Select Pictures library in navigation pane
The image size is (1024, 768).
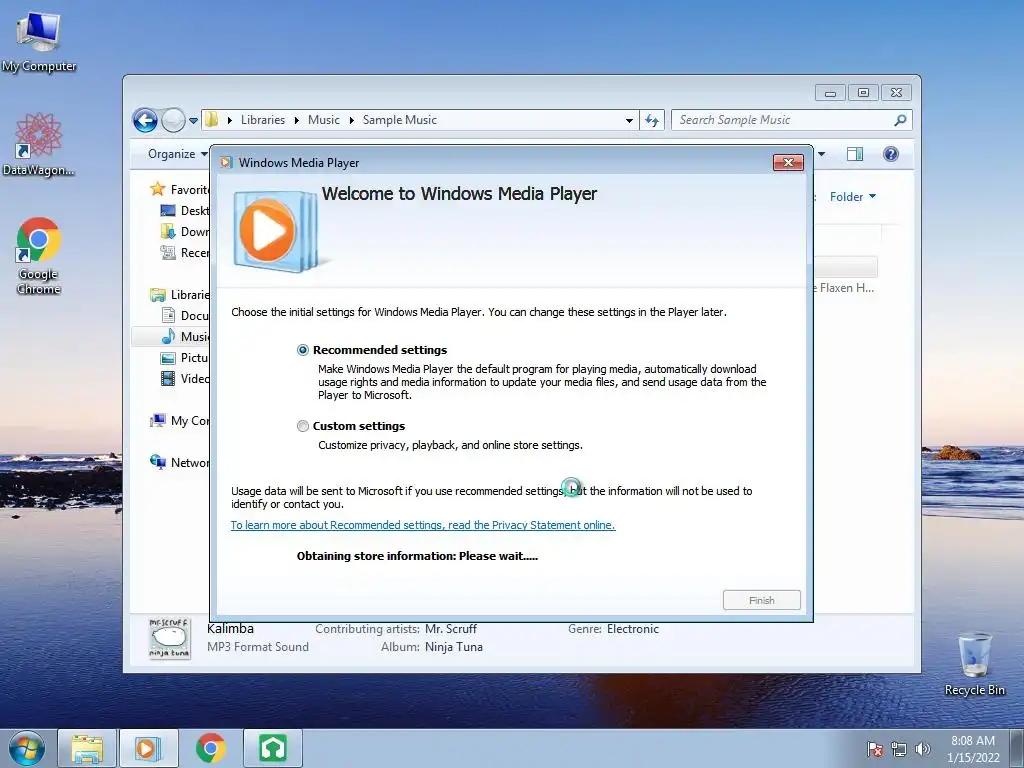click(185, 358)
